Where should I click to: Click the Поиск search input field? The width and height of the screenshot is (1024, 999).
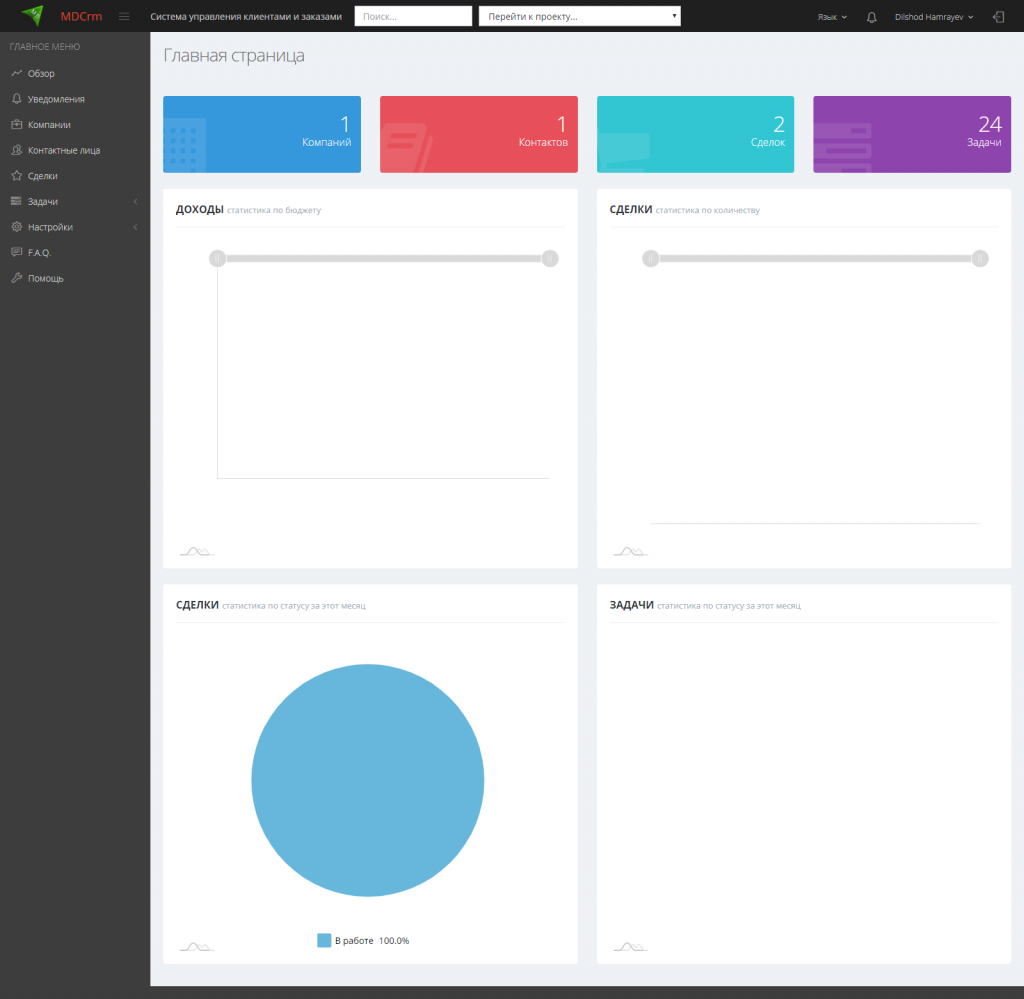point(413,16)
